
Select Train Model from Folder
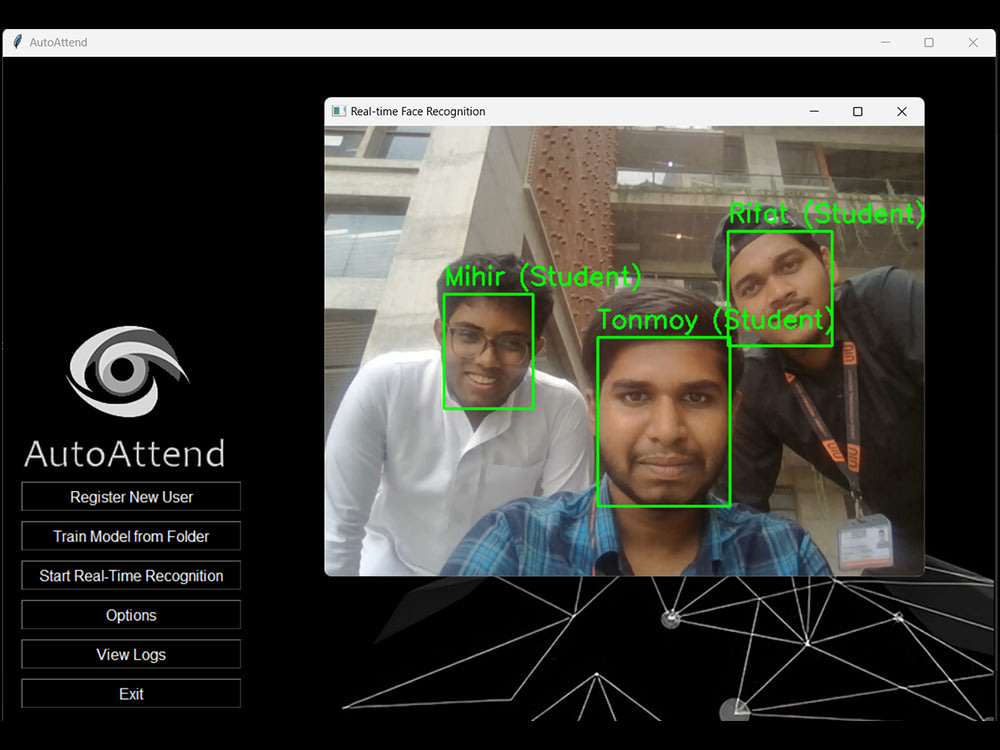click(131, 536)
